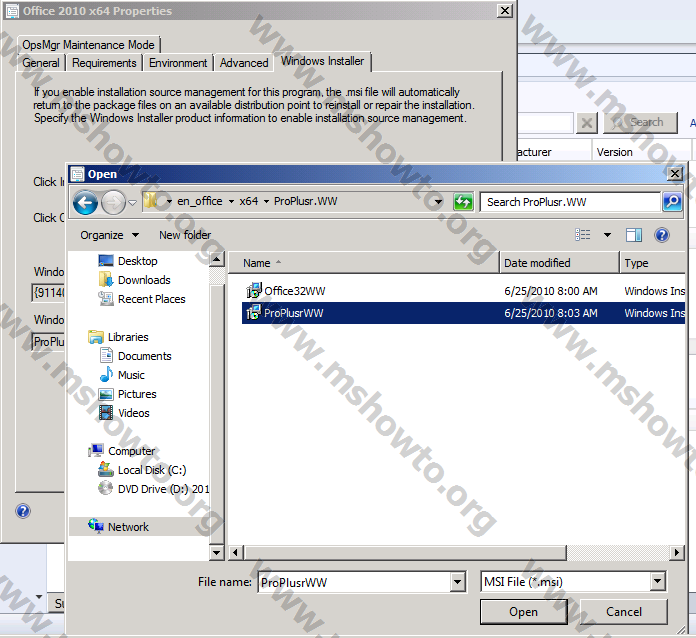Screen dimensions: 696x638
Task: Click the Music note icon
Action: point(106,375)
